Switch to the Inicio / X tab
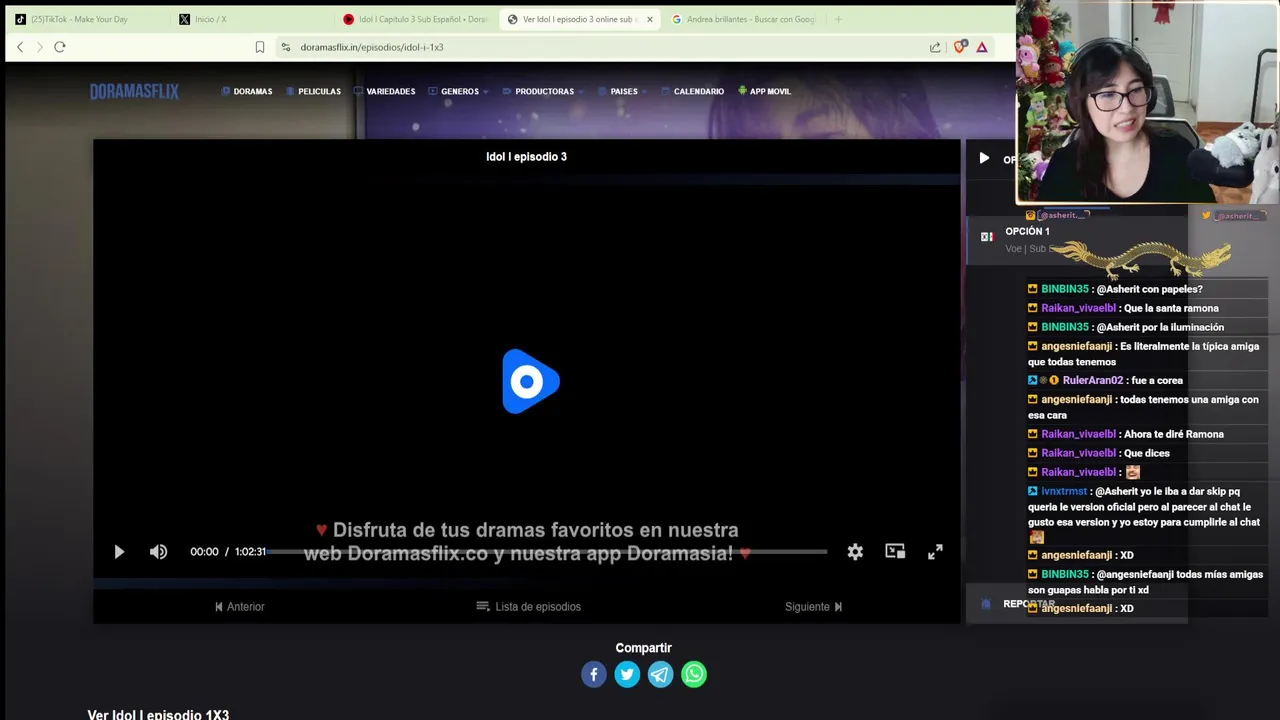Image resolution: width=1280 pixels, height=720 pixels. click(x=250, y=19)
